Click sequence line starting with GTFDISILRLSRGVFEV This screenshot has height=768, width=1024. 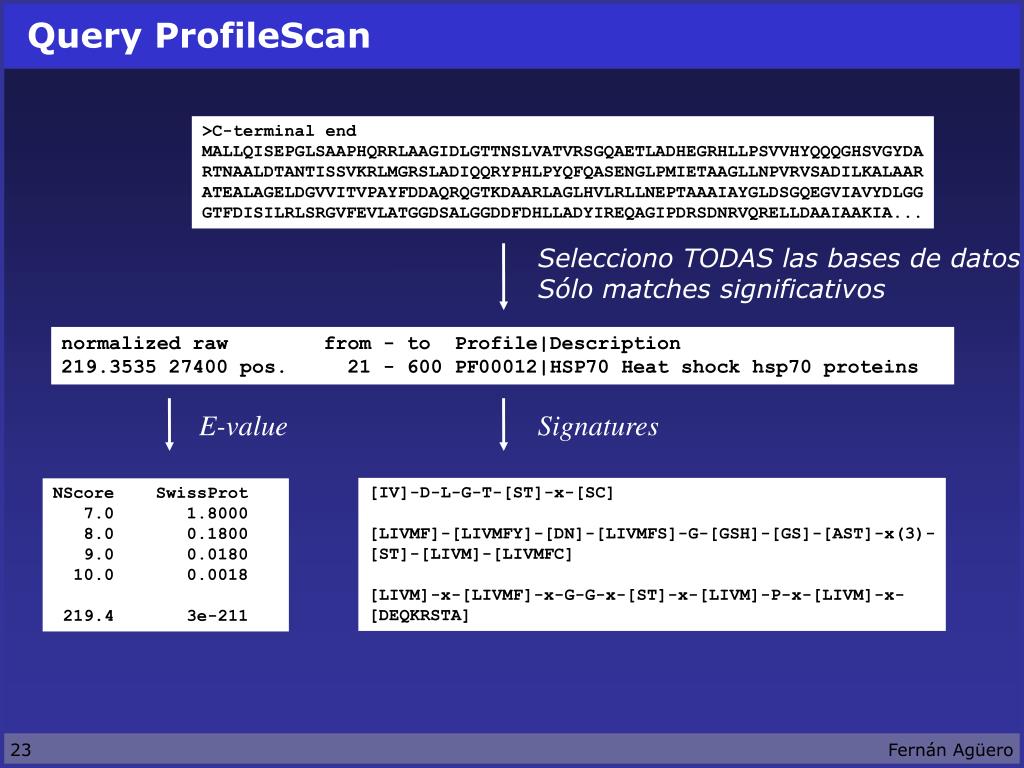click(x=562, y=213)
